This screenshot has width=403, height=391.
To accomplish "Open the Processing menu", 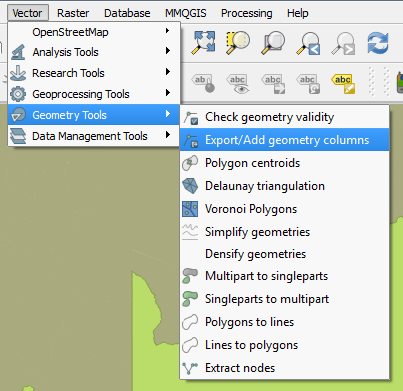I will pyautogui.click(x=246, y=13).
